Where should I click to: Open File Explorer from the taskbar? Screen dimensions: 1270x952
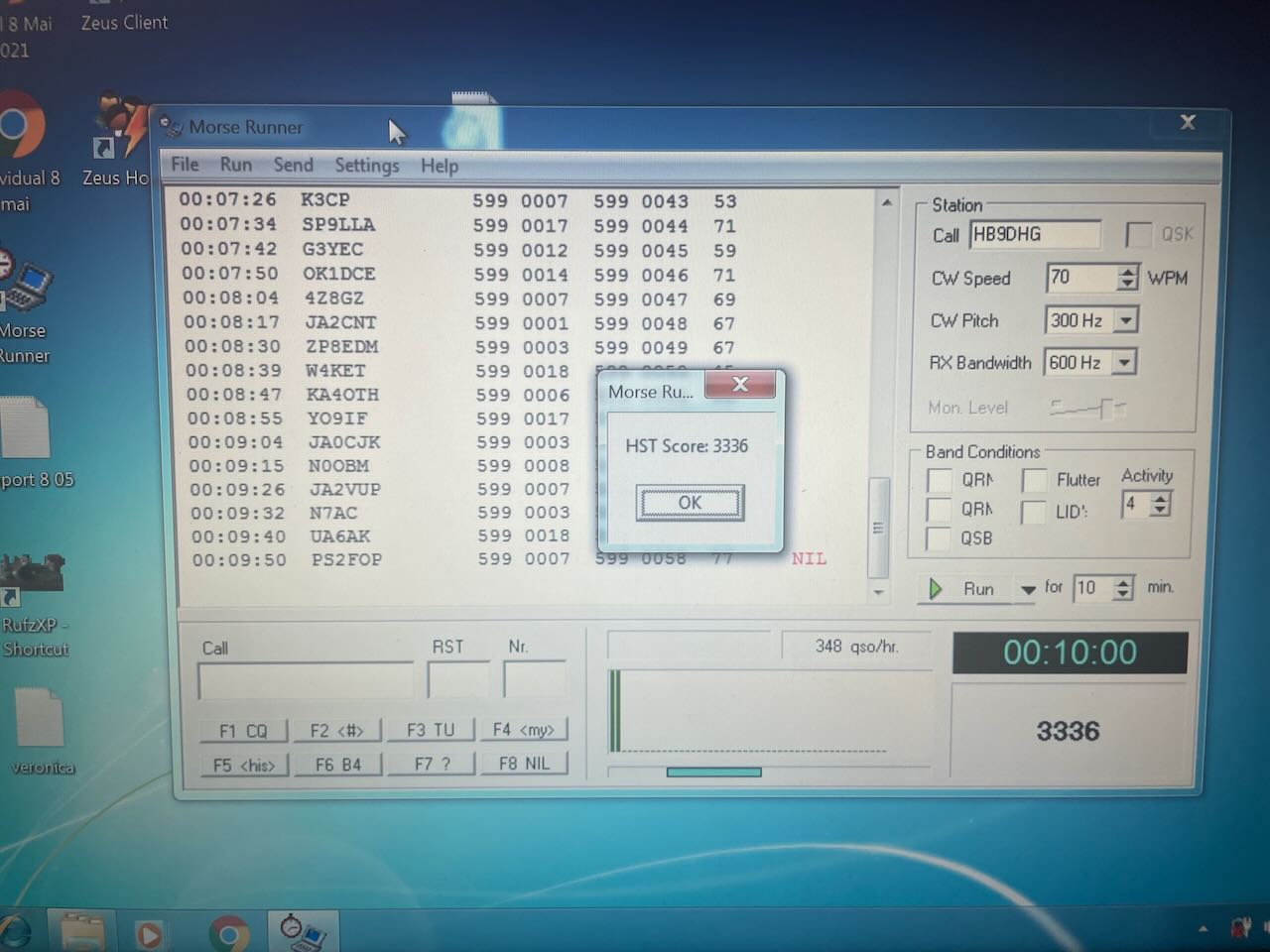[83, 933]
